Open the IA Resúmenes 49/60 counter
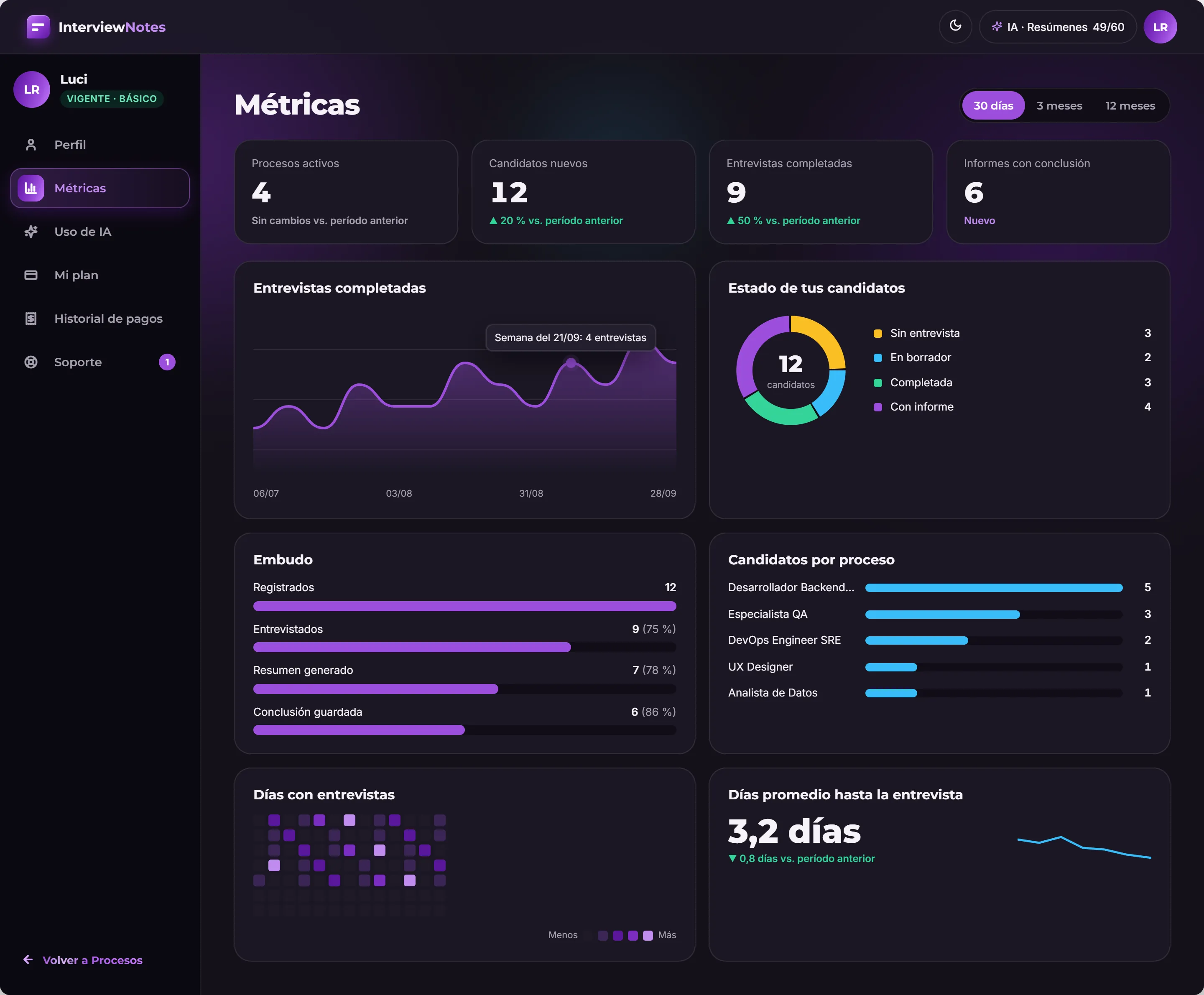Image resolution: width=1204 pixels, height=995 pixels. coord(1058,27)
